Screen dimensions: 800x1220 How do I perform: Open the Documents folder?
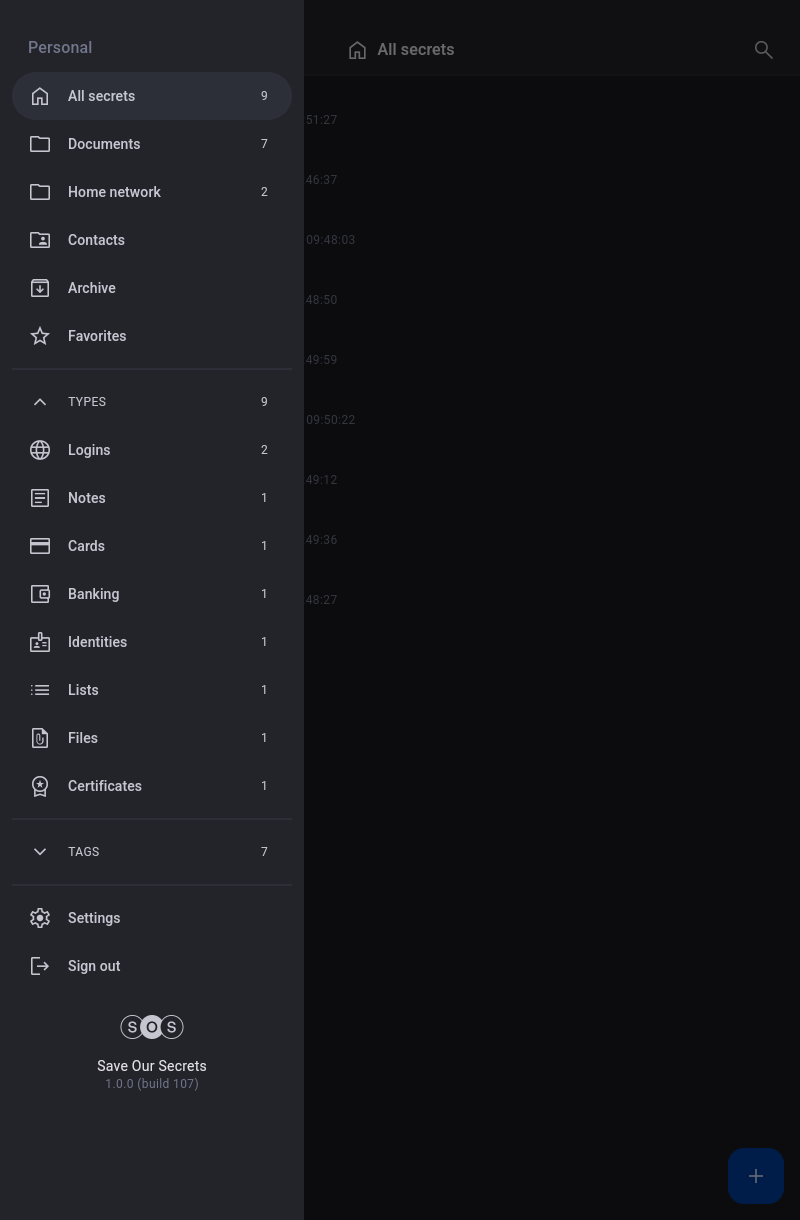point(104,144)
